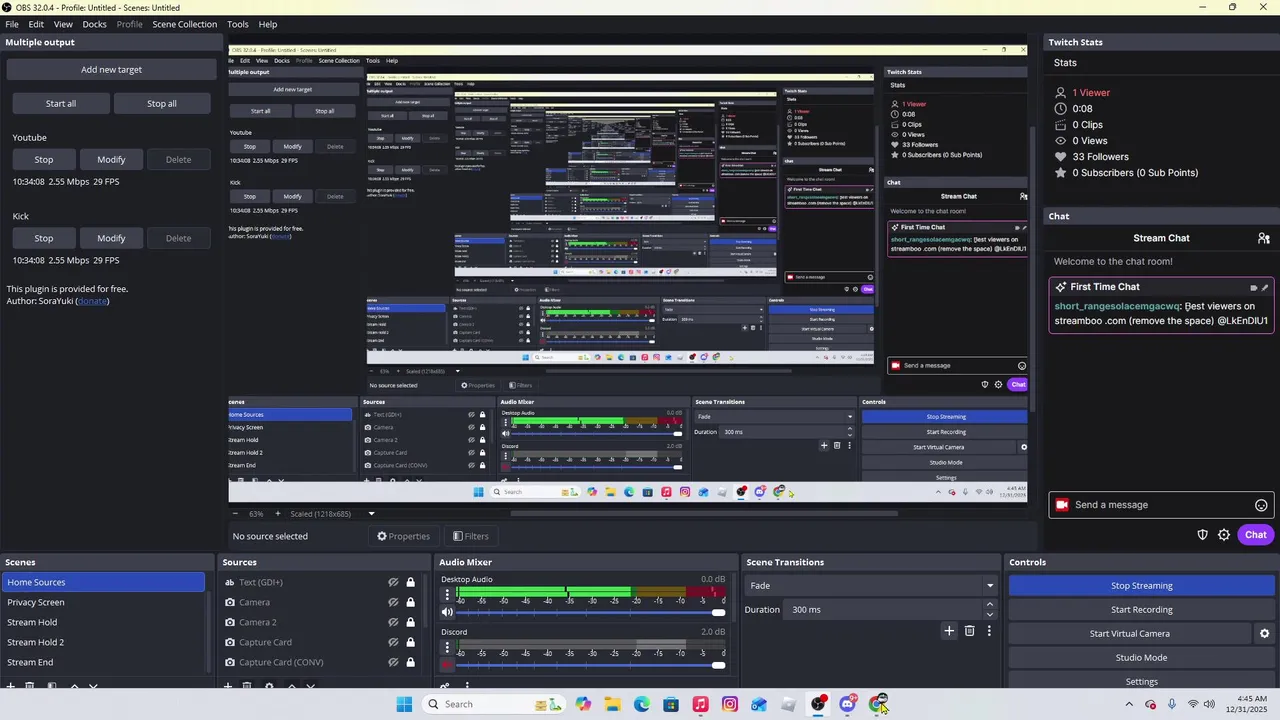Image resolution: width=1280 pixels, height=720 pixels.
Task: Open Microsoft Store from the taskbar
Action: [x=671, y=704]
